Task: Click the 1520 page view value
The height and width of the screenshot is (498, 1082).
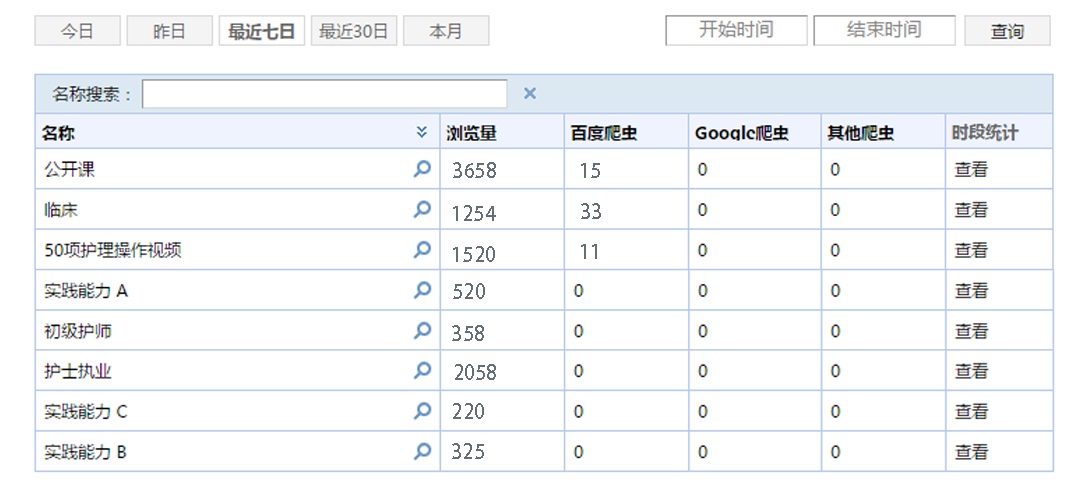Action: pyautogui.click(x=474, y=254)
